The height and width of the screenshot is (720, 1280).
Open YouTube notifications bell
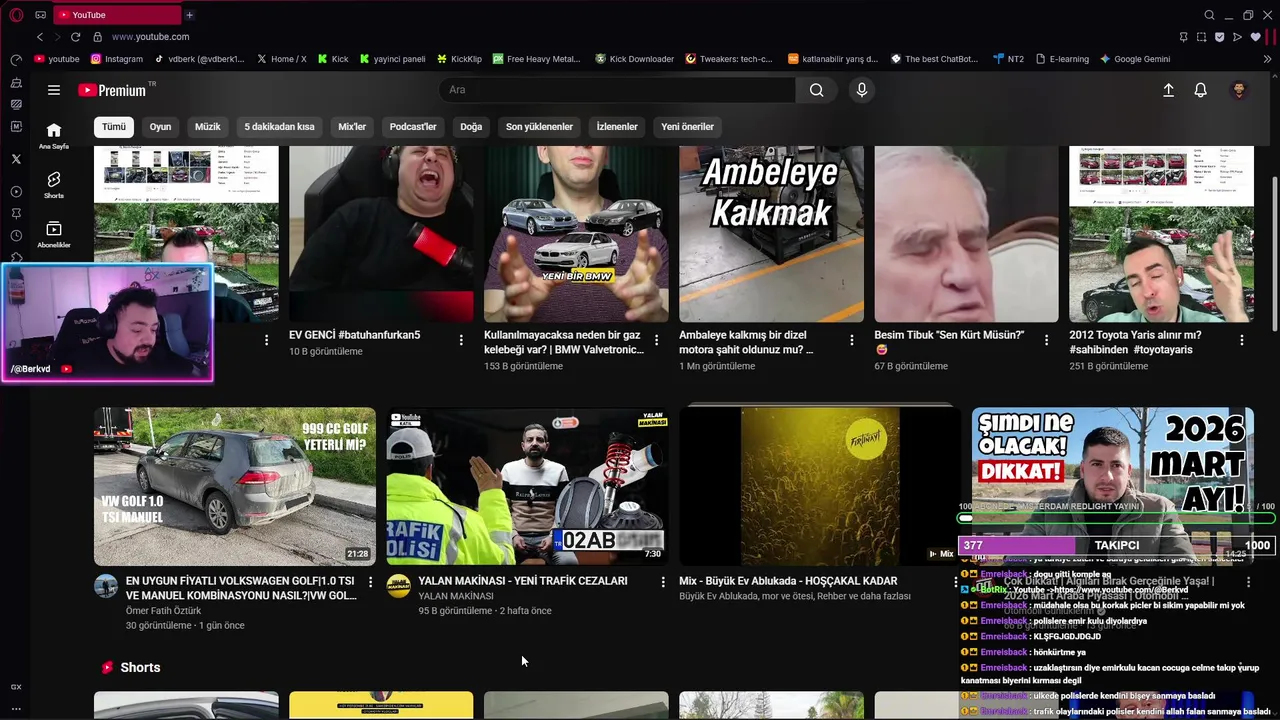click(x=1201, y=90)
